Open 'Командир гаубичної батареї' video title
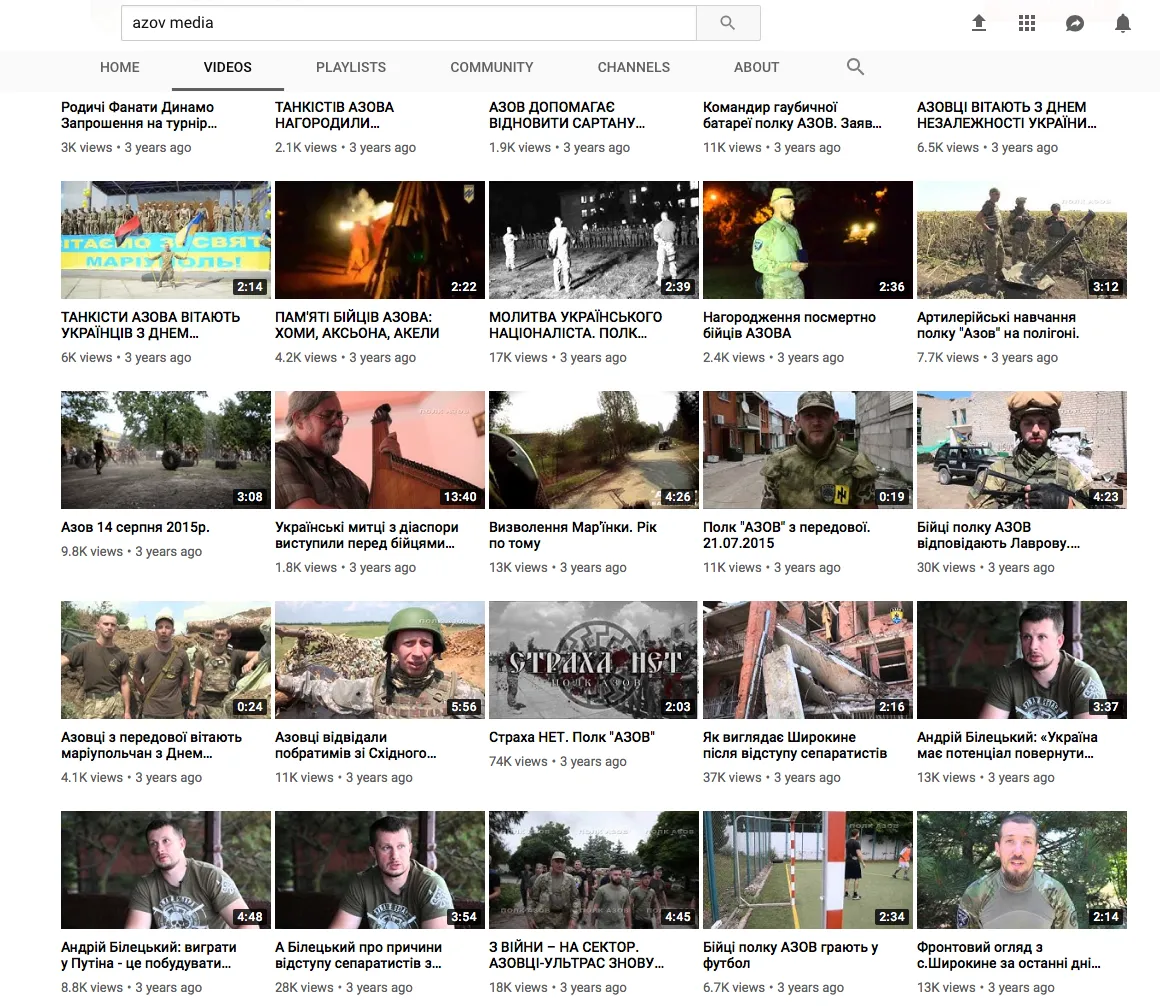Viewport: 1160px width, 1006px height. [792, 115]
